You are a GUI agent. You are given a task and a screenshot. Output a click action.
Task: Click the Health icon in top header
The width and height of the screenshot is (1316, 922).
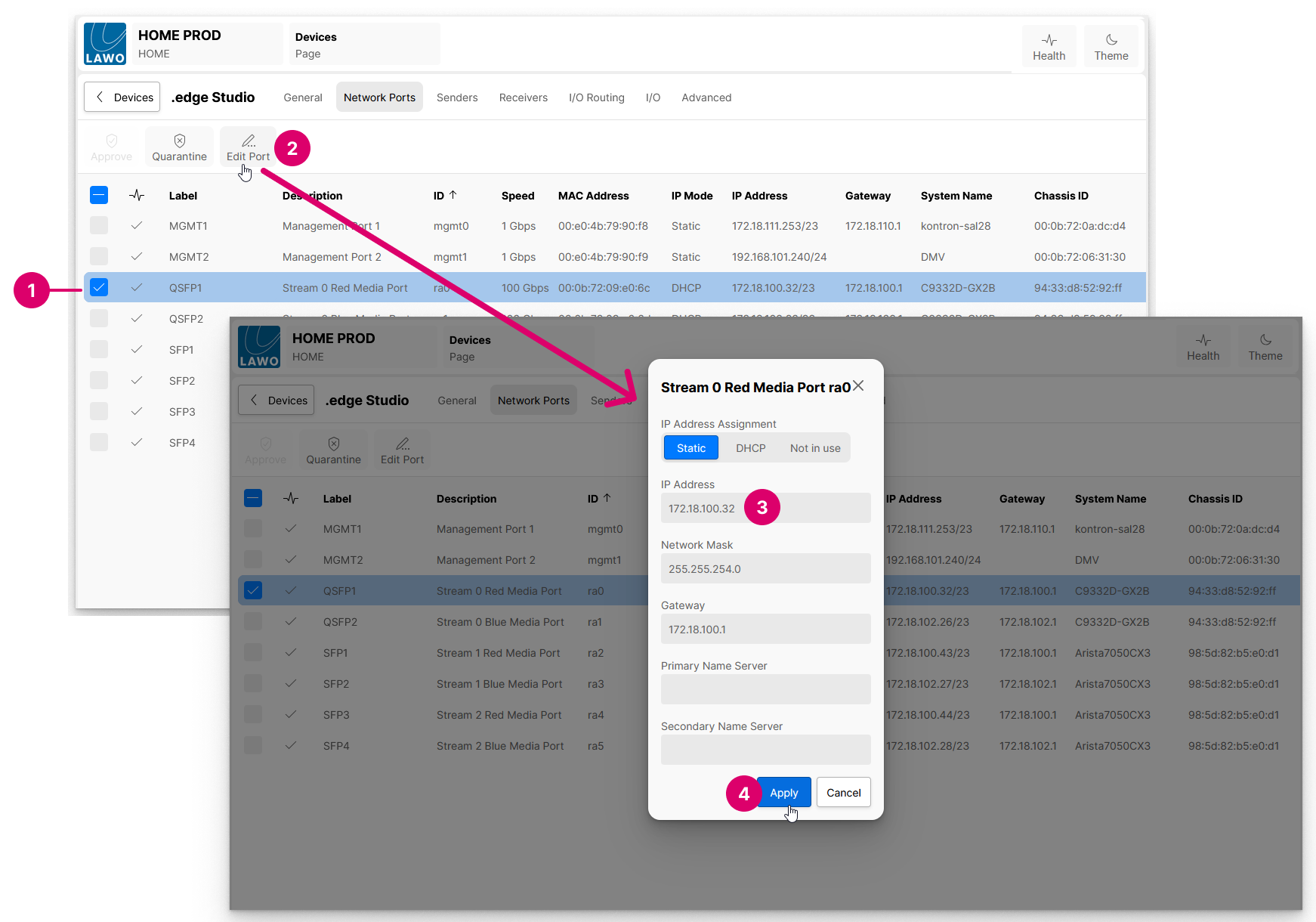1049,40
